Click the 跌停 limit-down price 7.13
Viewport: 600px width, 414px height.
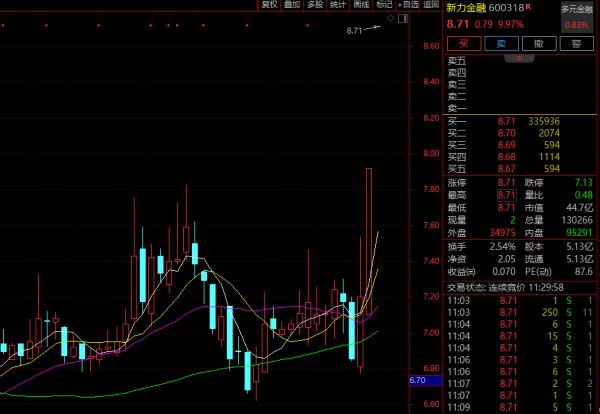pyautogui.click(x=583, y=183)
